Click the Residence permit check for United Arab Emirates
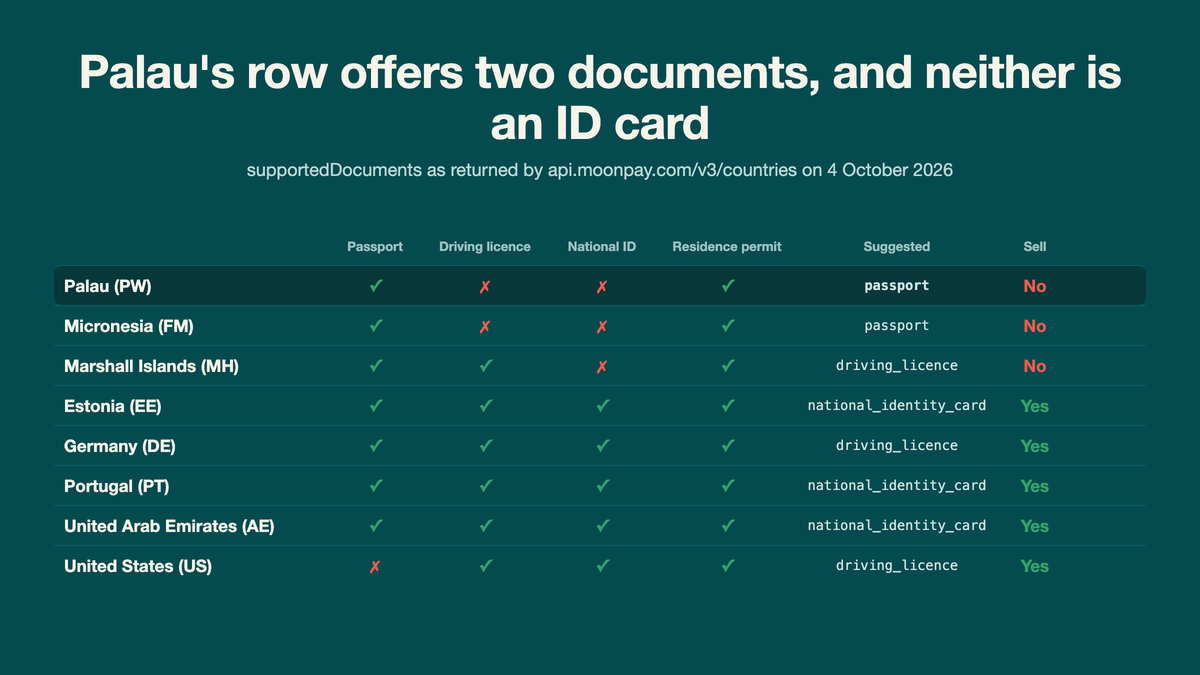This screenshot has height=675, width=1200. tap(728, 526)
